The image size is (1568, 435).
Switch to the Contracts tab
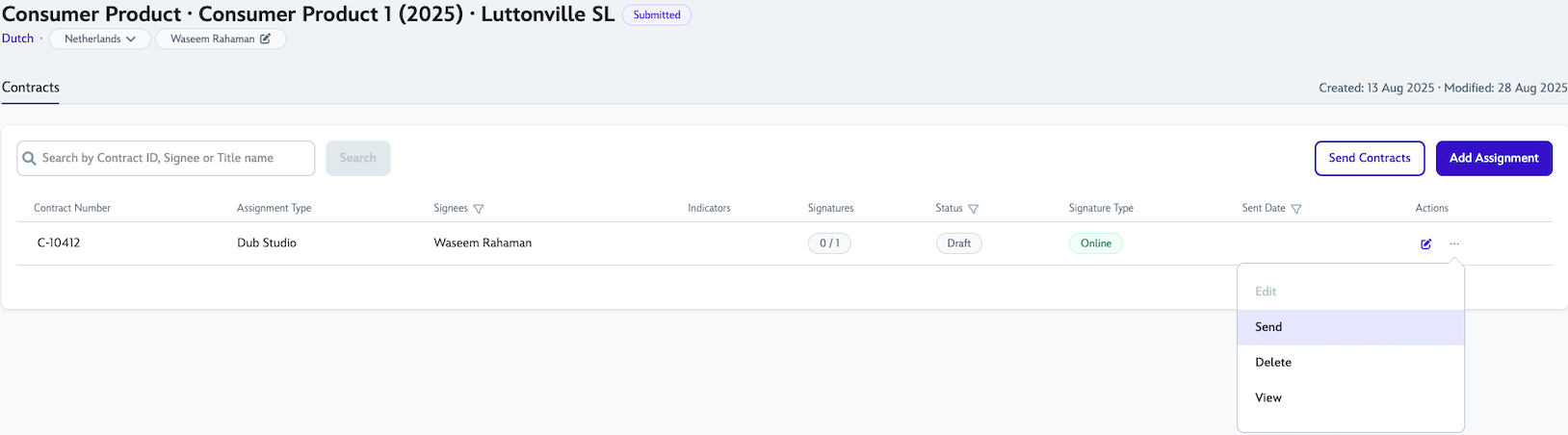[31, 88]
